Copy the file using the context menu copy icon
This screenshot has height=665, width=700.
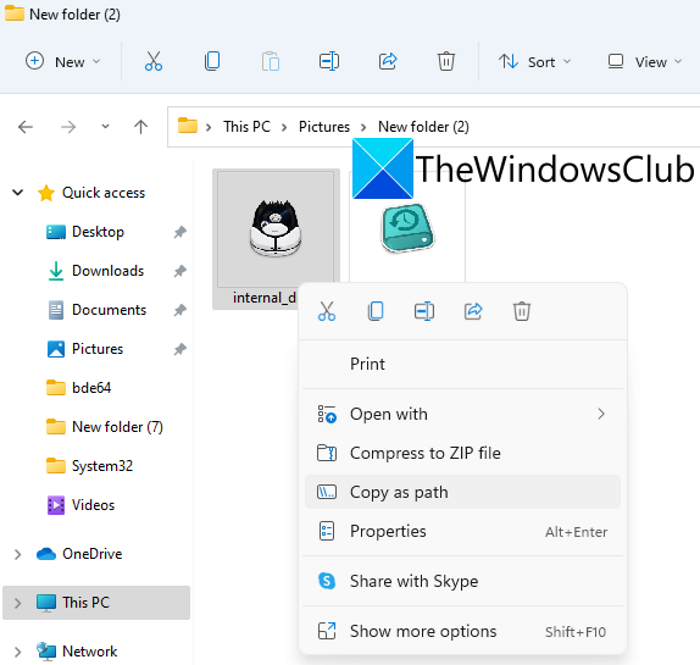pos(375,311)
